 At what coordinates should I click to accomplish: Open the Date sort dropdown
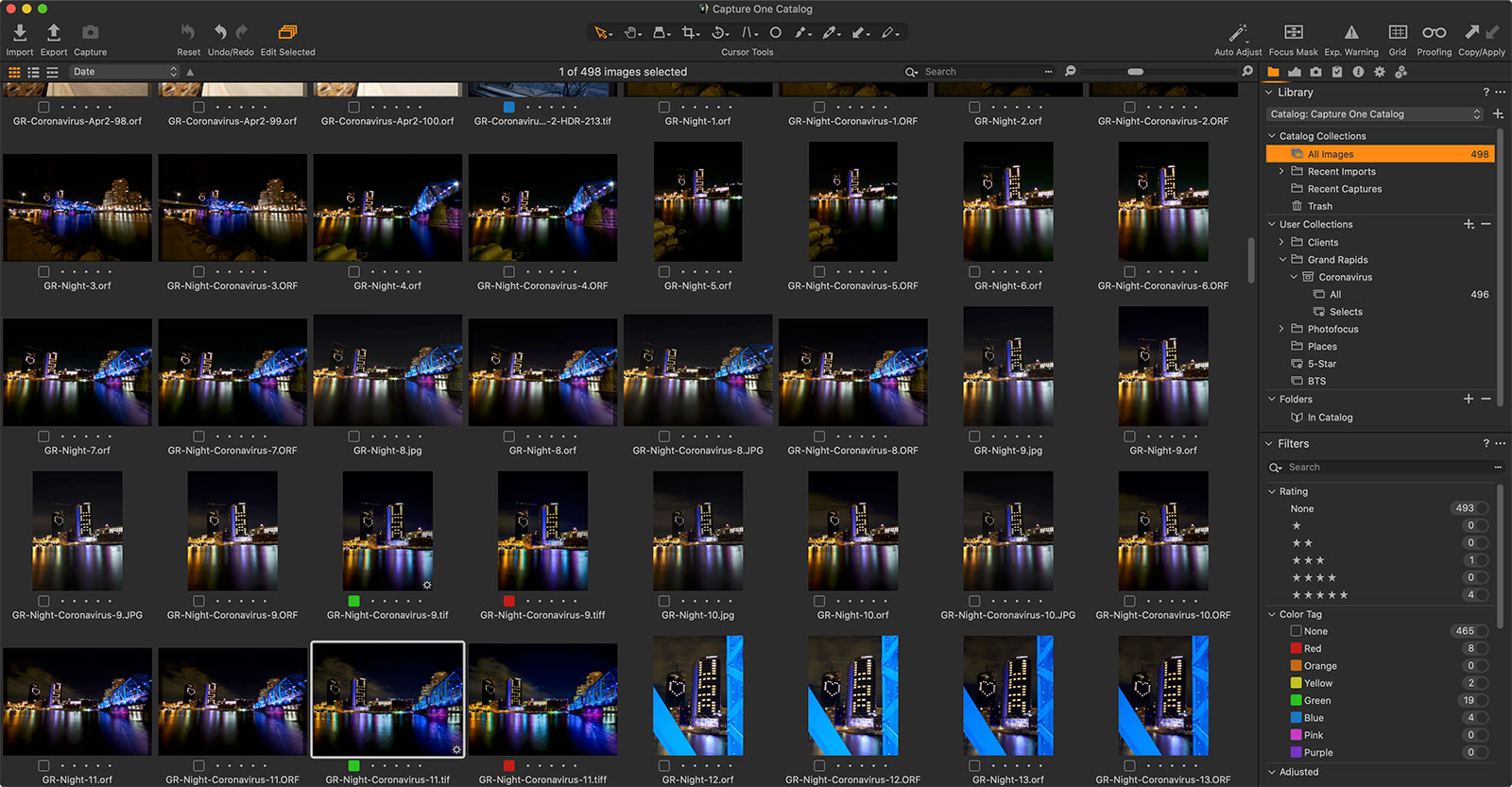(x=125, y=72)
